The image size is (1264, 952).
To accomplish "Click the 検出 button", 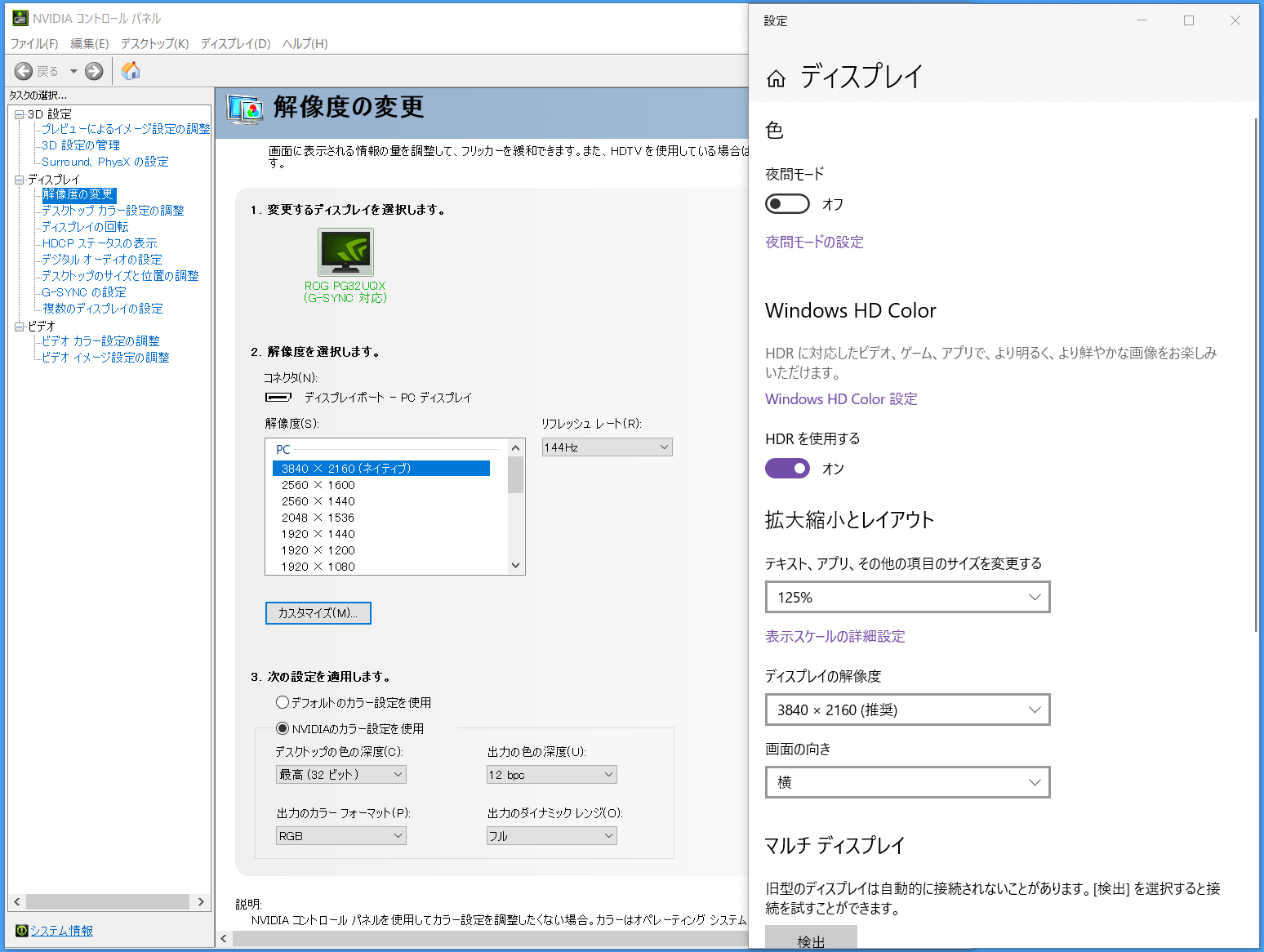I will [x=811, y=938].
